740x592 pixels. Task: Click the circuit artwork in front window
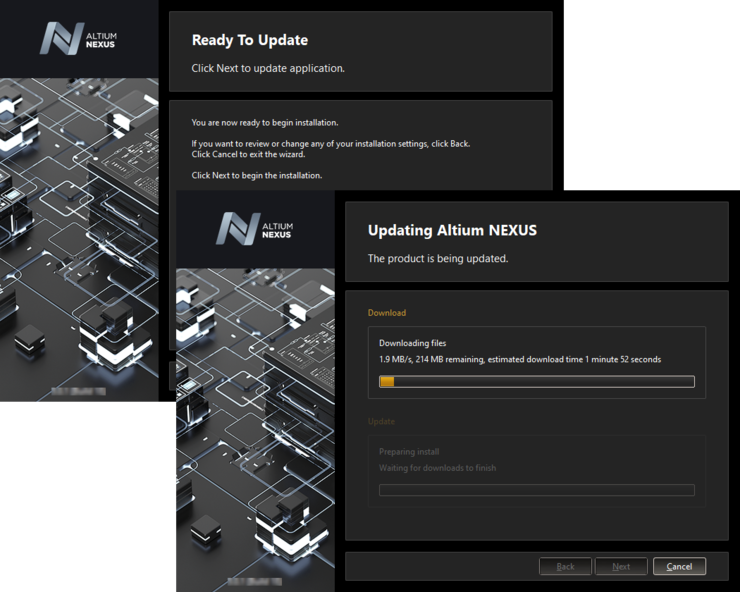pos(255,430)
